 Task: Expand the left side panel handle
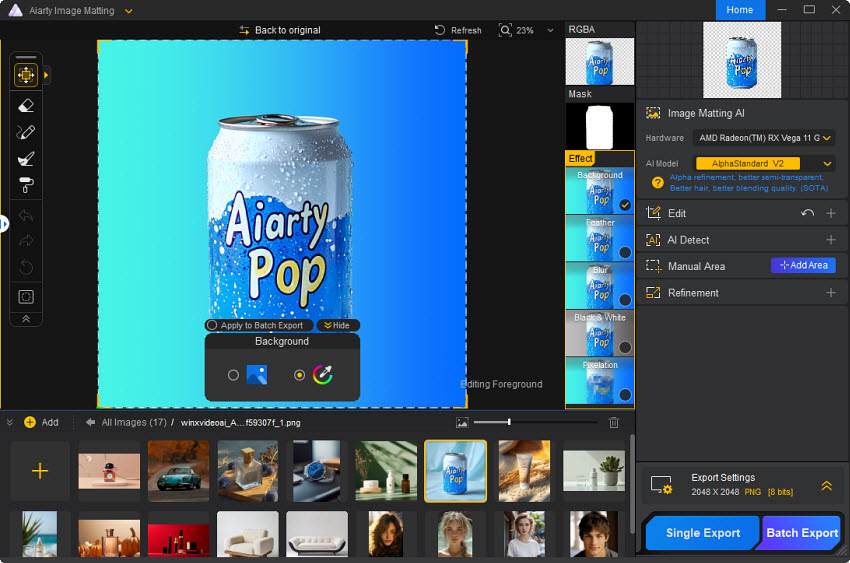(3, 223)
